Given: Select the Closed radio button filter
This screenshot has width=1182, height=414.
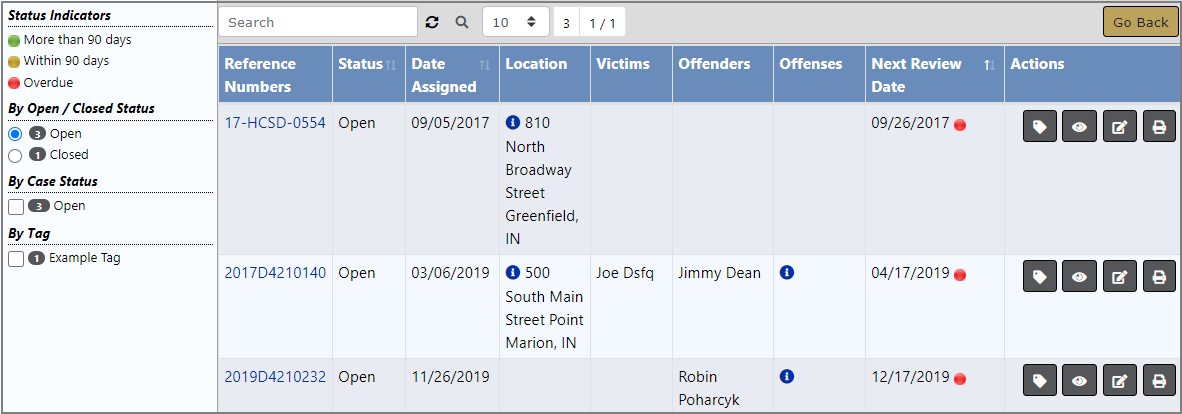Looking at the screenshot, I should pos(15,155).
